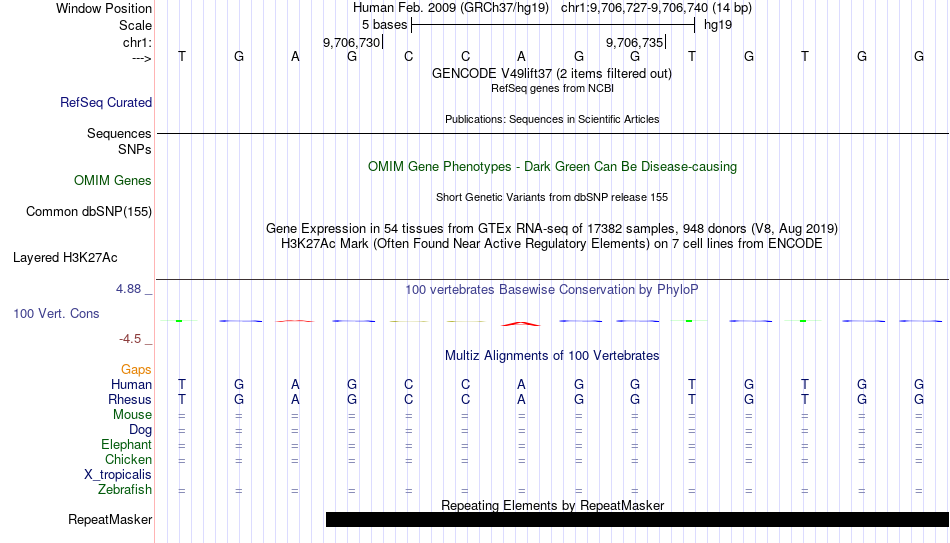Click H3K27Ac Mark ENCODE track title
Viewport: 950px width, 543px height.
pos(552,244)
